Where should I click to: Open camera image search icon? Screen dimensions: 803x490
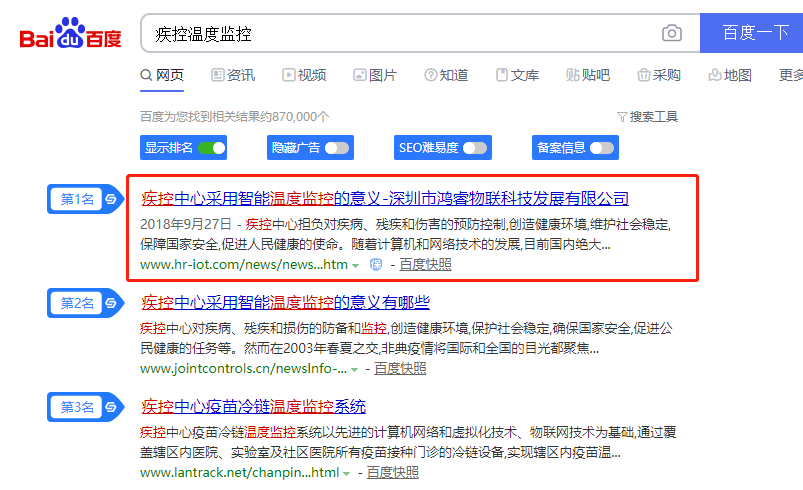(x=671, y=33)
